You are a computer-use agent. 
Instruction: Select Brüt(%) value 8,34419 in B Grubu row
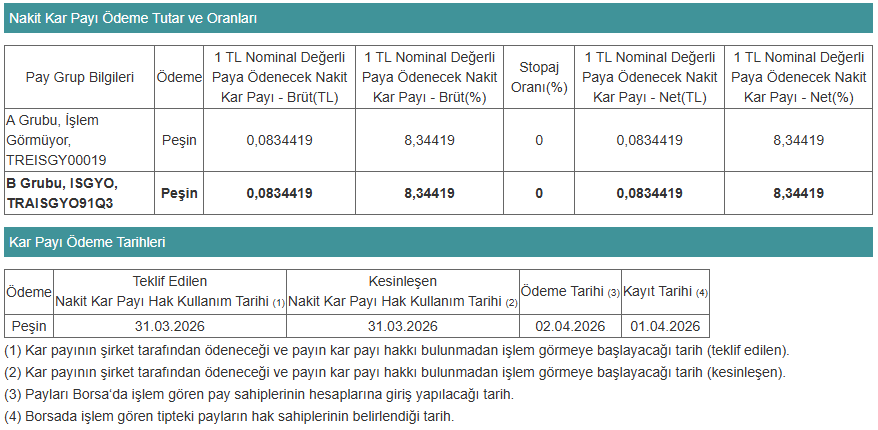tap(429, 193)
